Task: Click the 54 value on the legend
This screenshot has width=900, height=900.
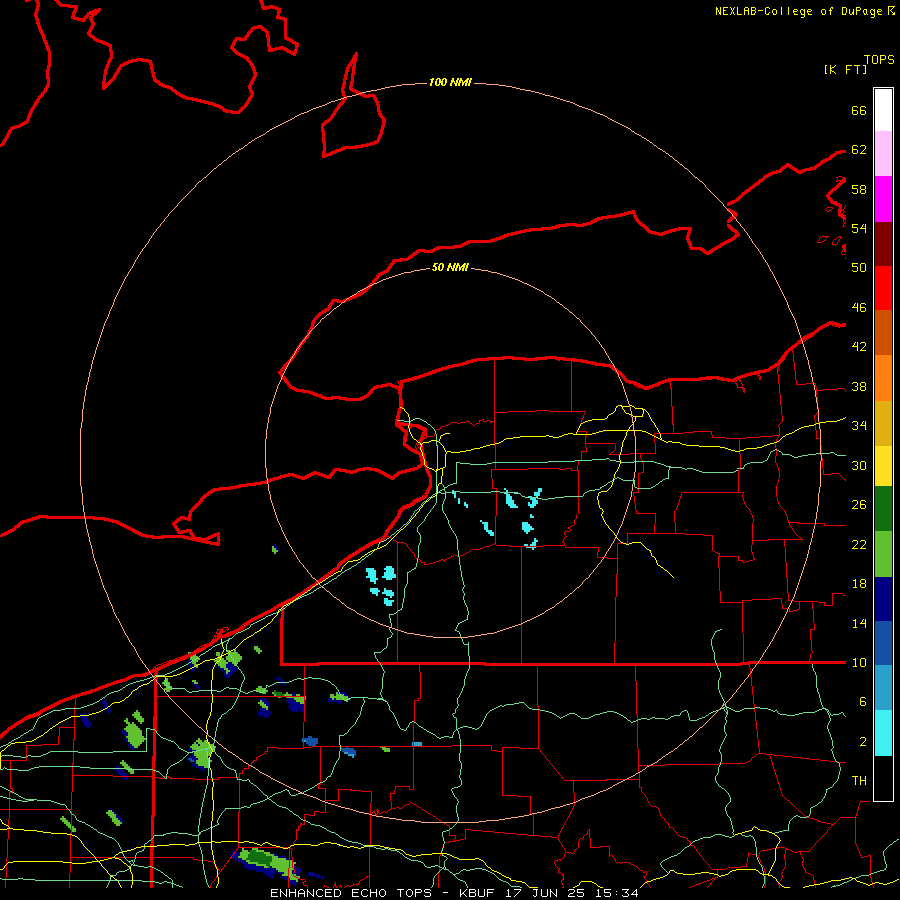Action: pos(859,228)
